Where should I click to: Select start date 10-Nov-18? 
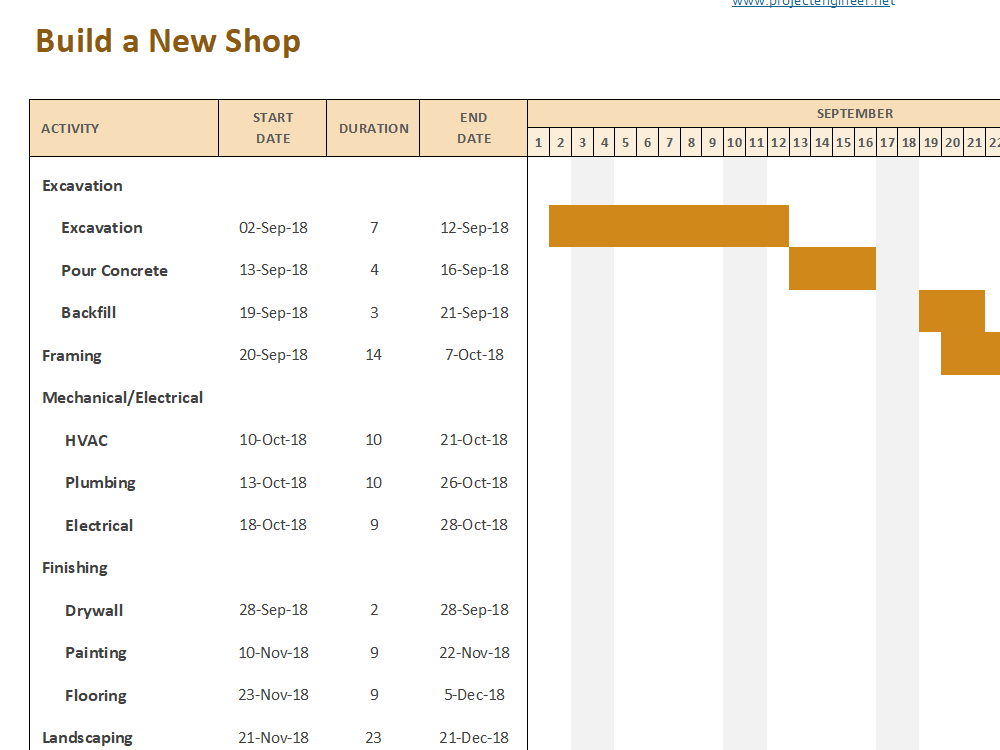pyautogui.click(x=273, y=652)
